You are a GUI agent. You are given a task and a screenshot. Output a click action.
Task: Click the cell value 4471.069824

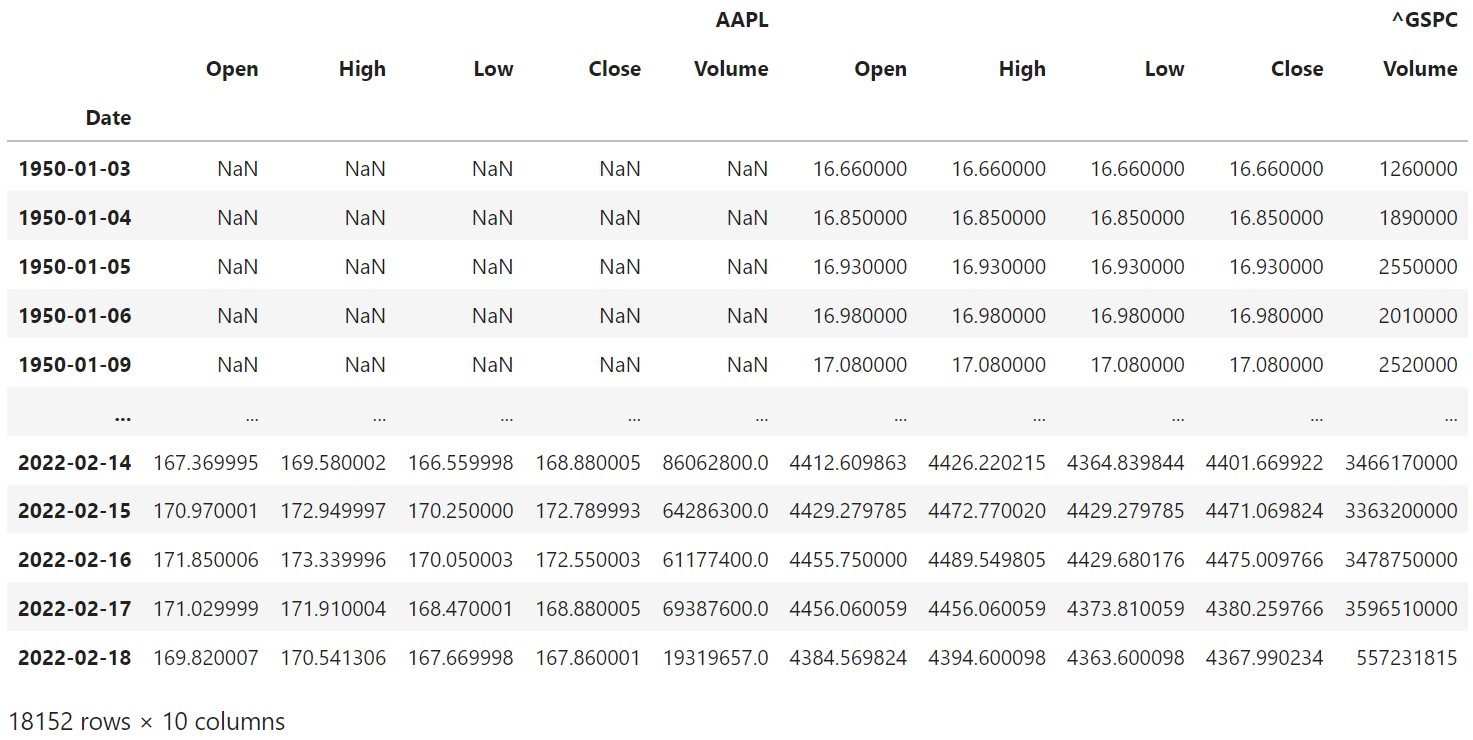[x=1265, y=511]
